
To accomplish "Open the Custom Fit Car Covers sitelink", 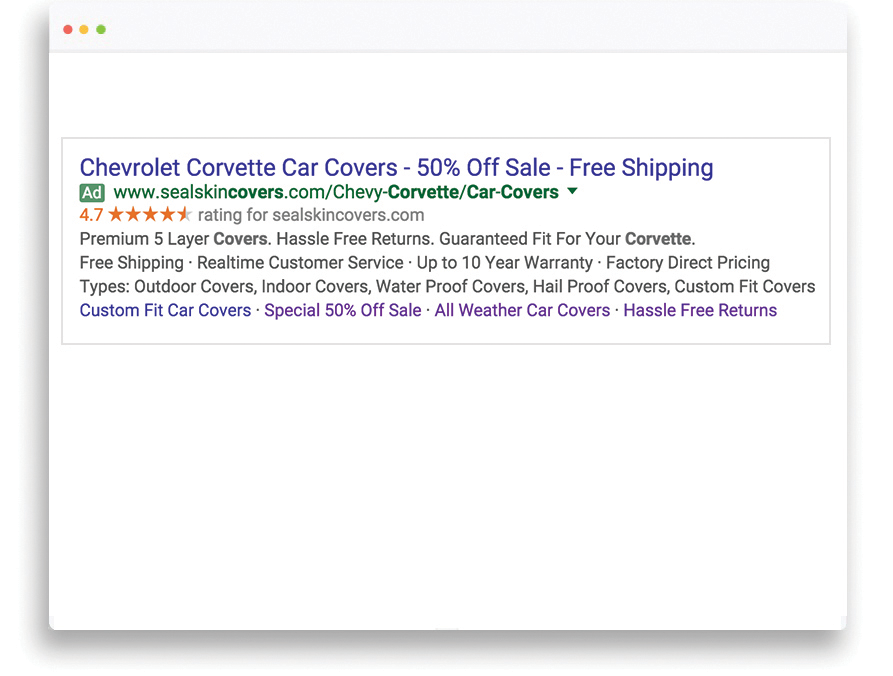I will (165, 310).
